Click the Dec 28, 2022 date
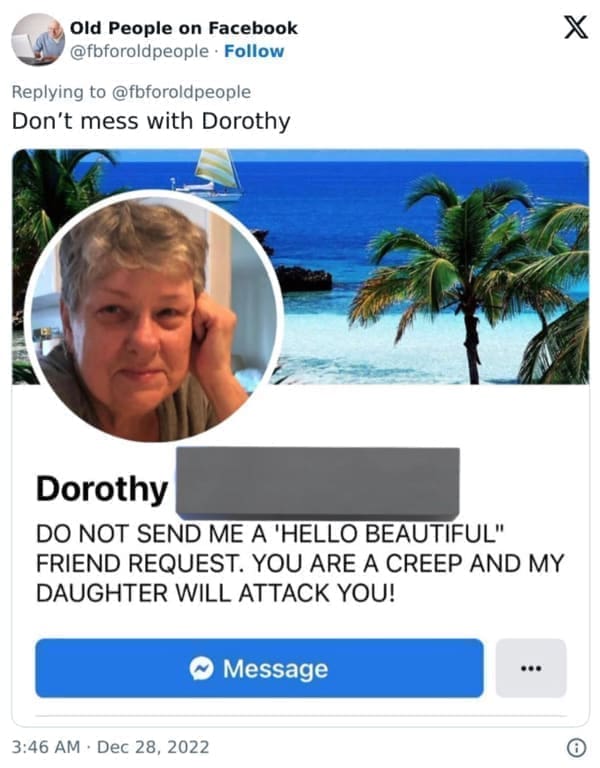 tap(153, 747)
